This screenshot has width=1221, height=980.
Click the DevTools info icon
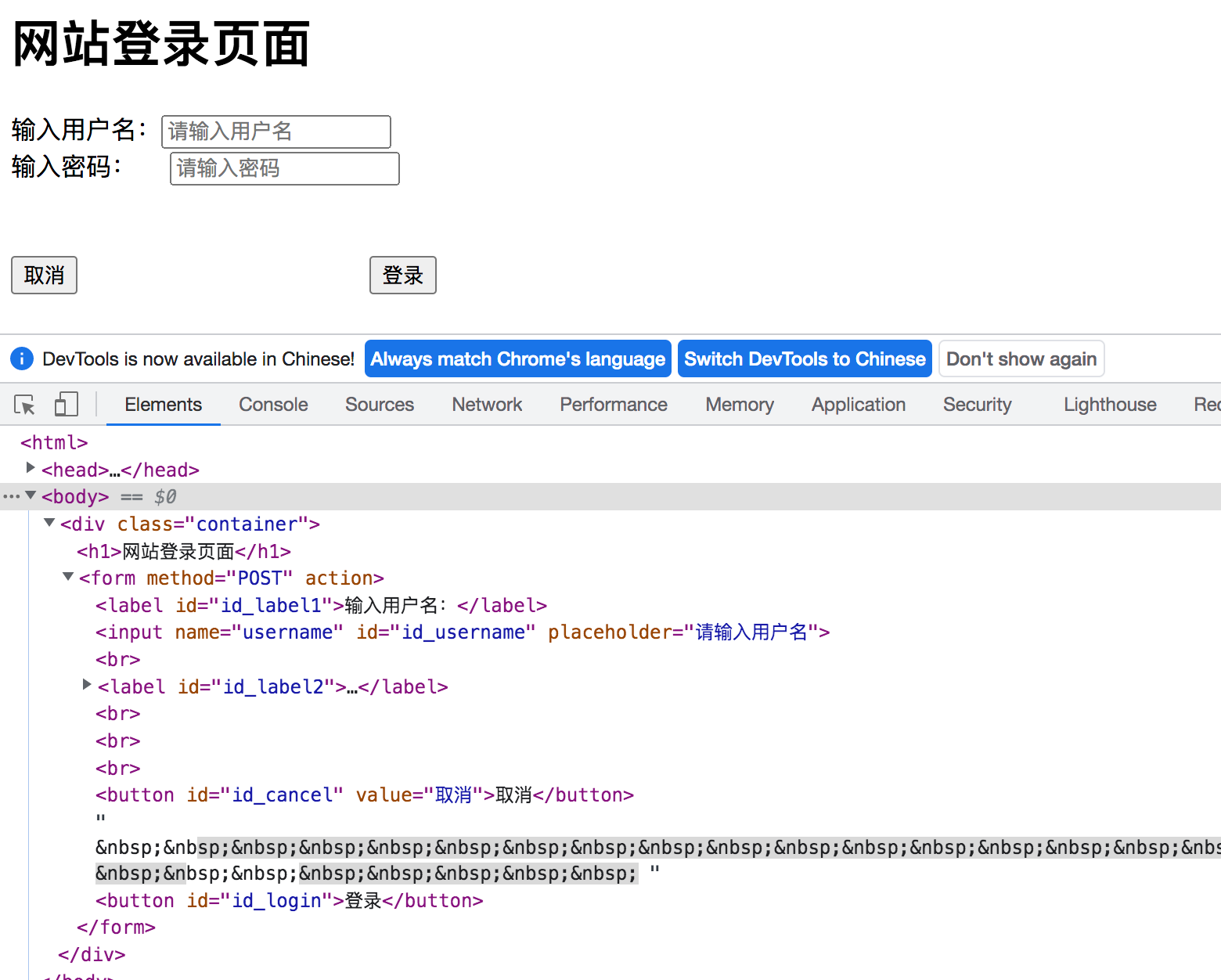22,358
